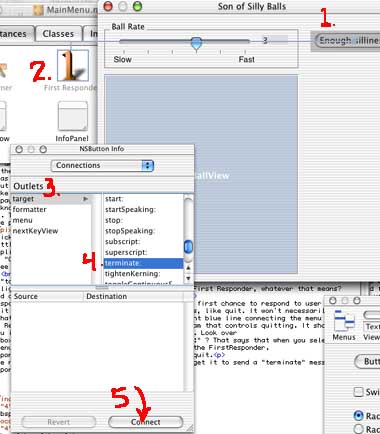Click the Ball Rate slider thumb
Screen dimensions: 380x434
pyautogui.click(x=196, y=44)
